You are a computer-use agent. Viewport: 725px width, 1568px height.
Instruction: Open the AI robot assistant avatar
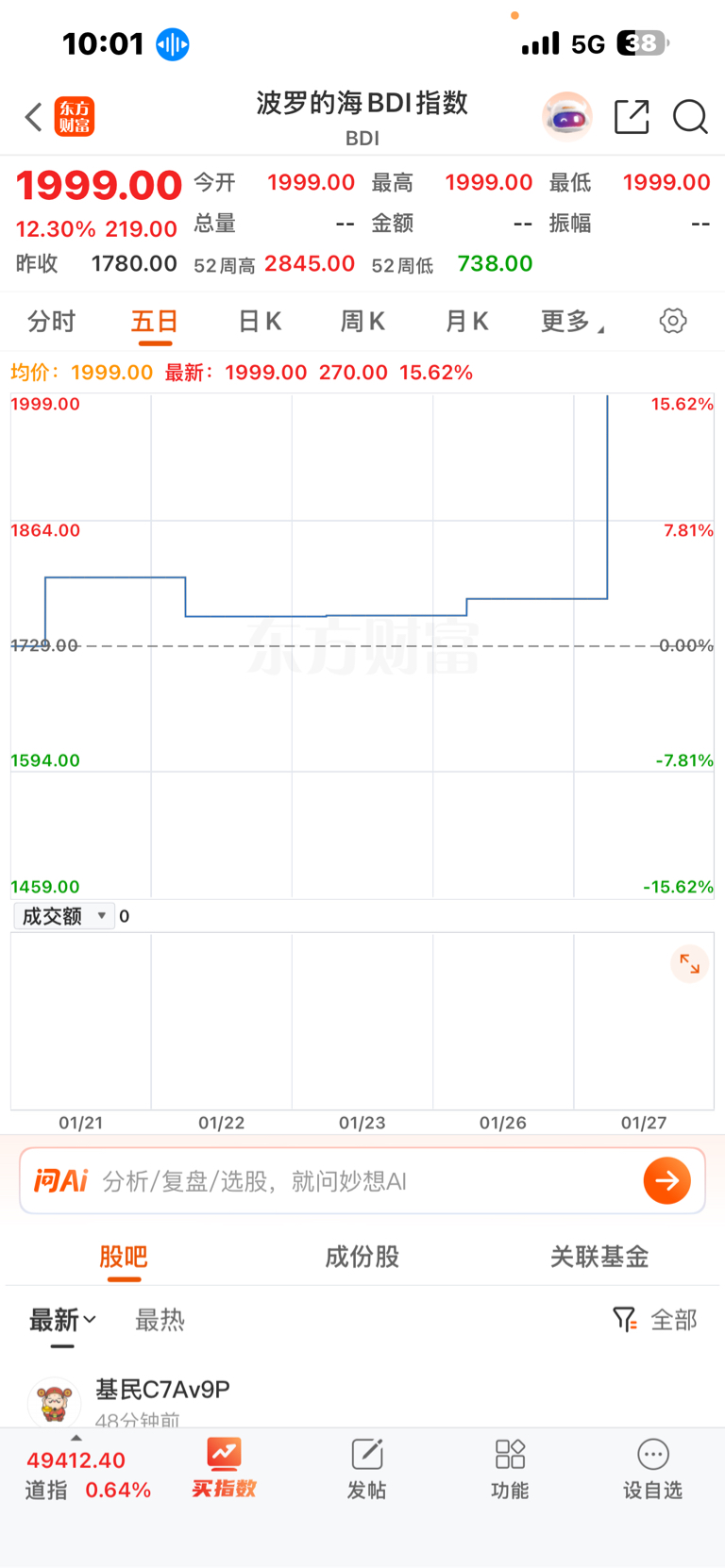click(x=566, y=117)
